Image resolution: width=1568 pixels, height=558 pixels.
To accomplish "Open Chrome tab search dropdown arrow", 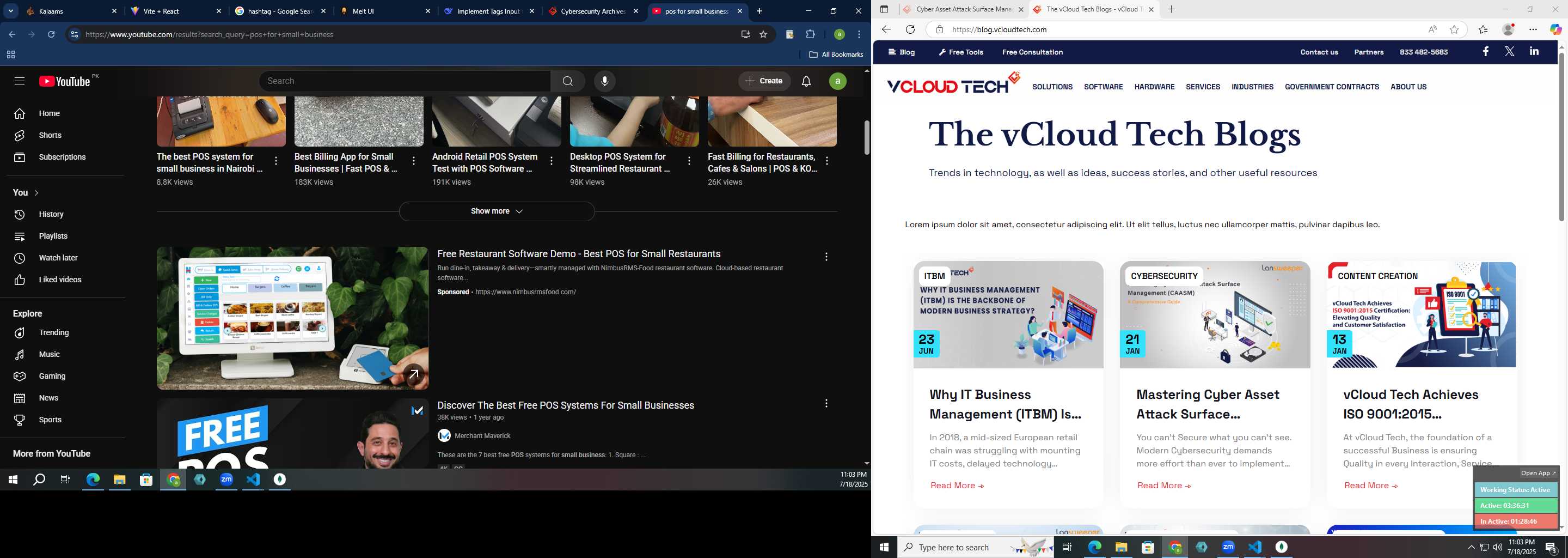I will pos(11,11).
